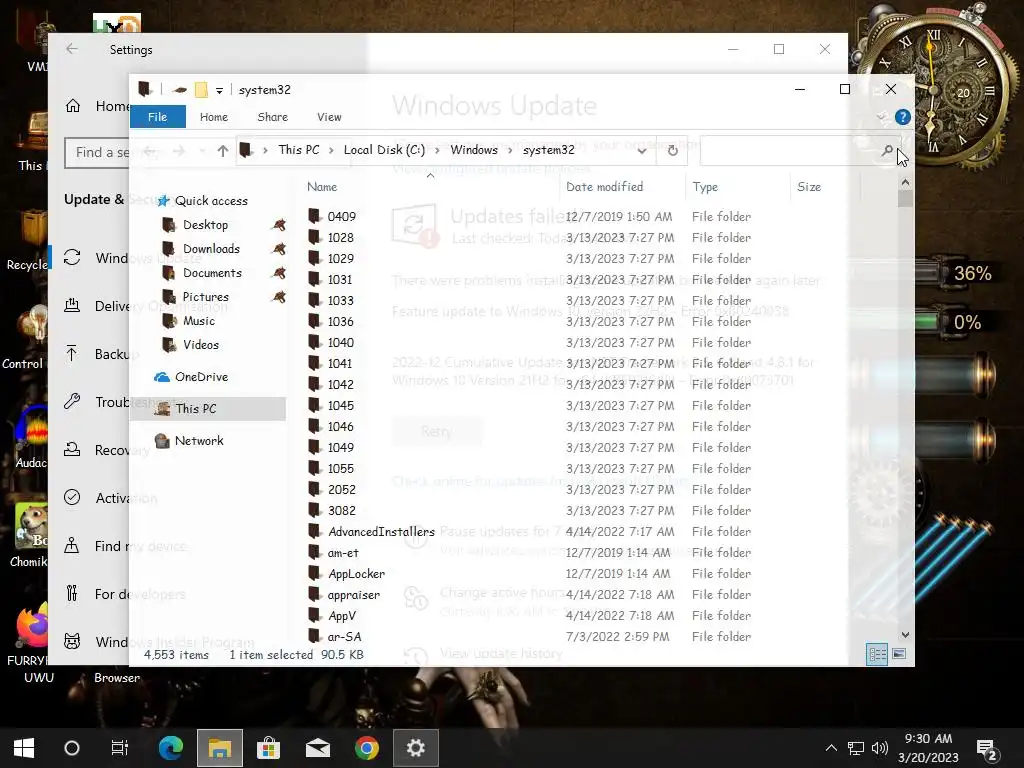
Task: Select Backup icon in Settings sidebar
Action: pyautogui.click(x=72, y=353)
